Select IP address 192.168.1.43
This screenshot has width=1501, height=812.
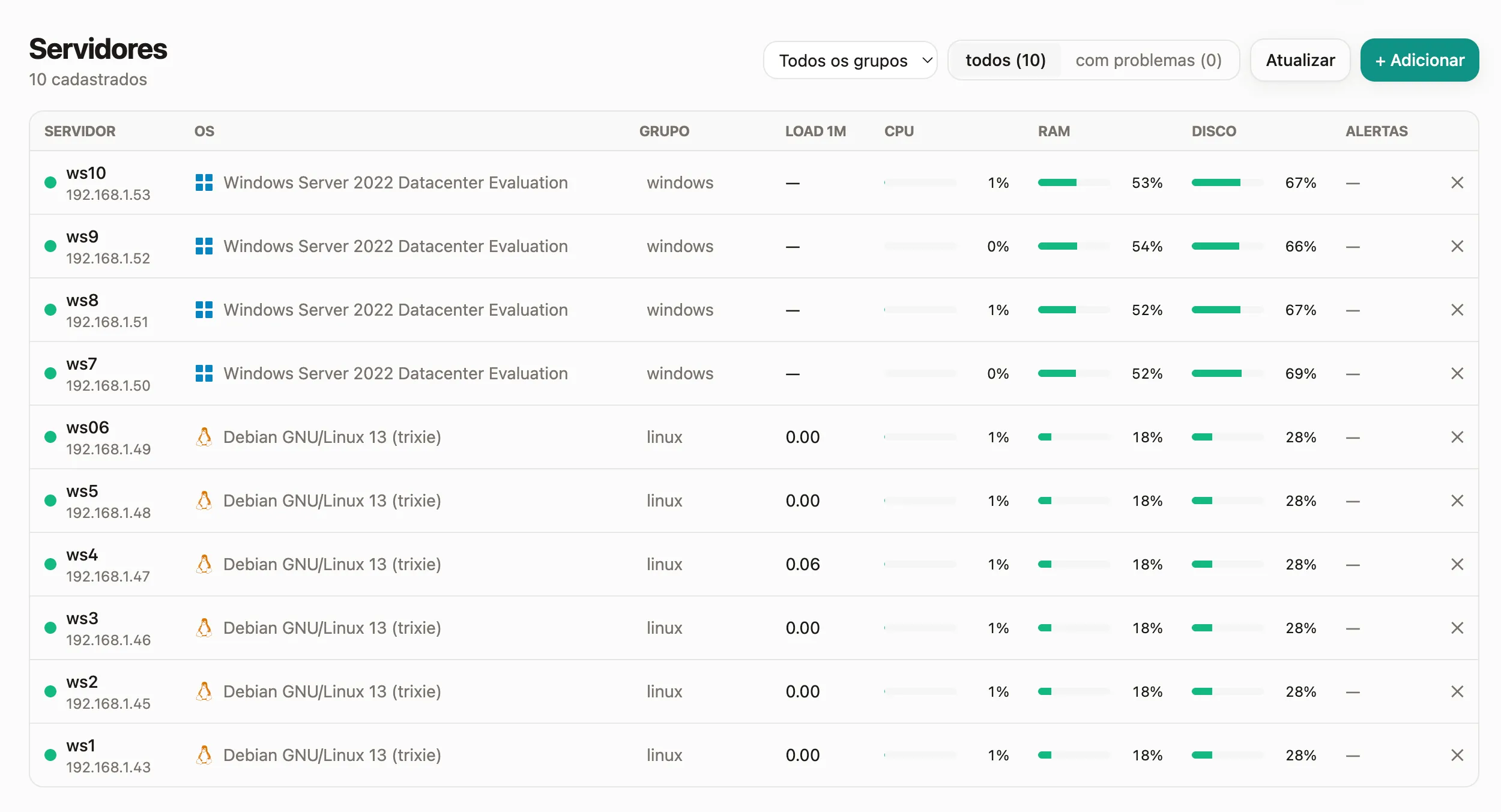tap(108, 767)
